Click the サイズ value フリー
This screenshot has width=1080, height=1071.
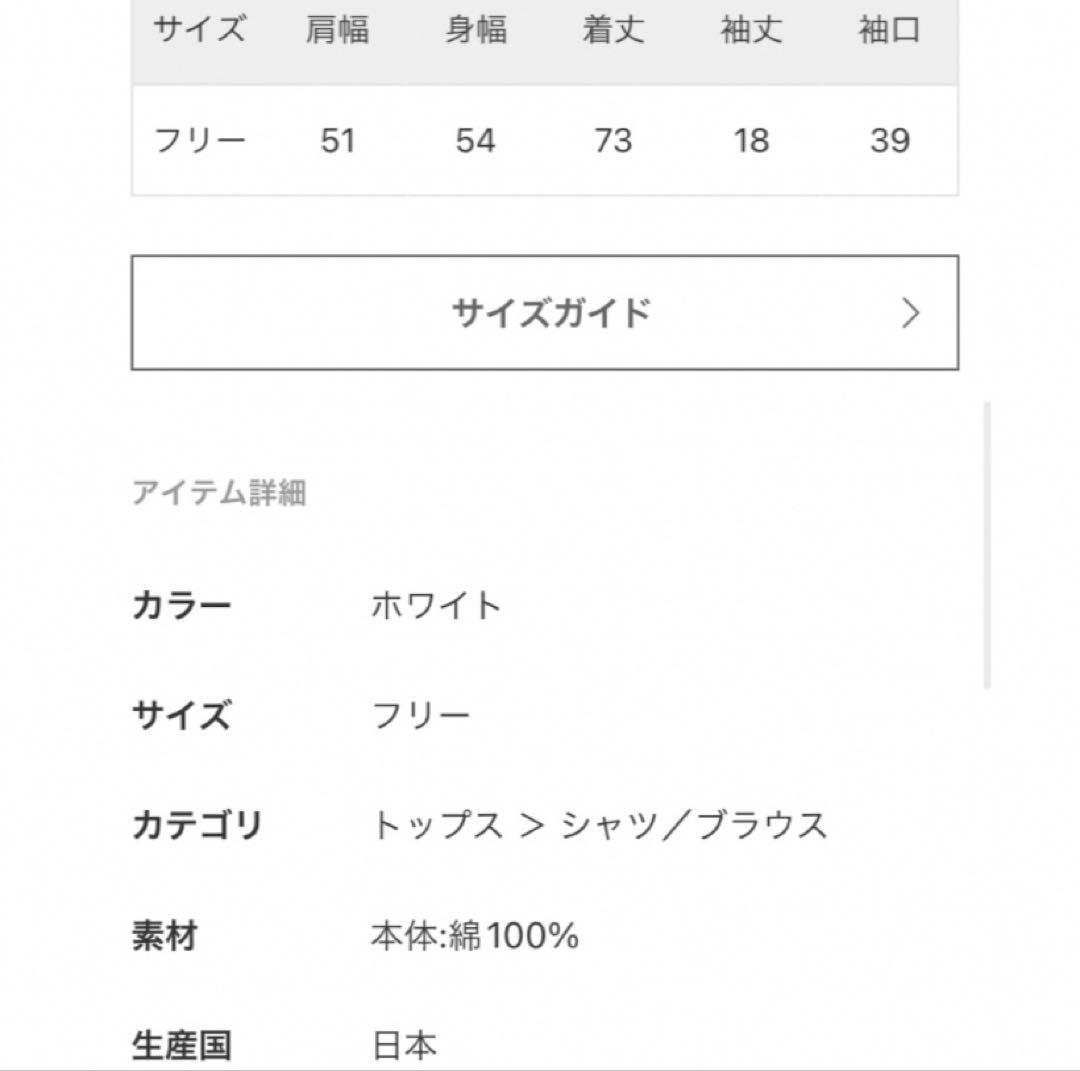pyautogui.click(x=420, y=714)
